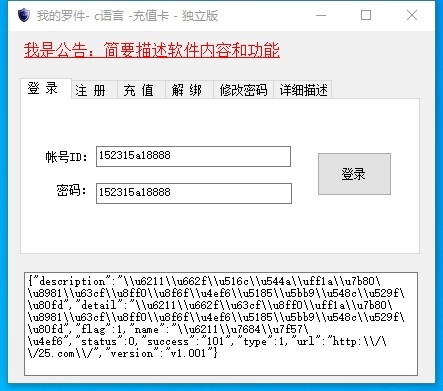Go to the 修改密码 tab
The width and height of the screenshot is (443, 391).
[243, 90]
